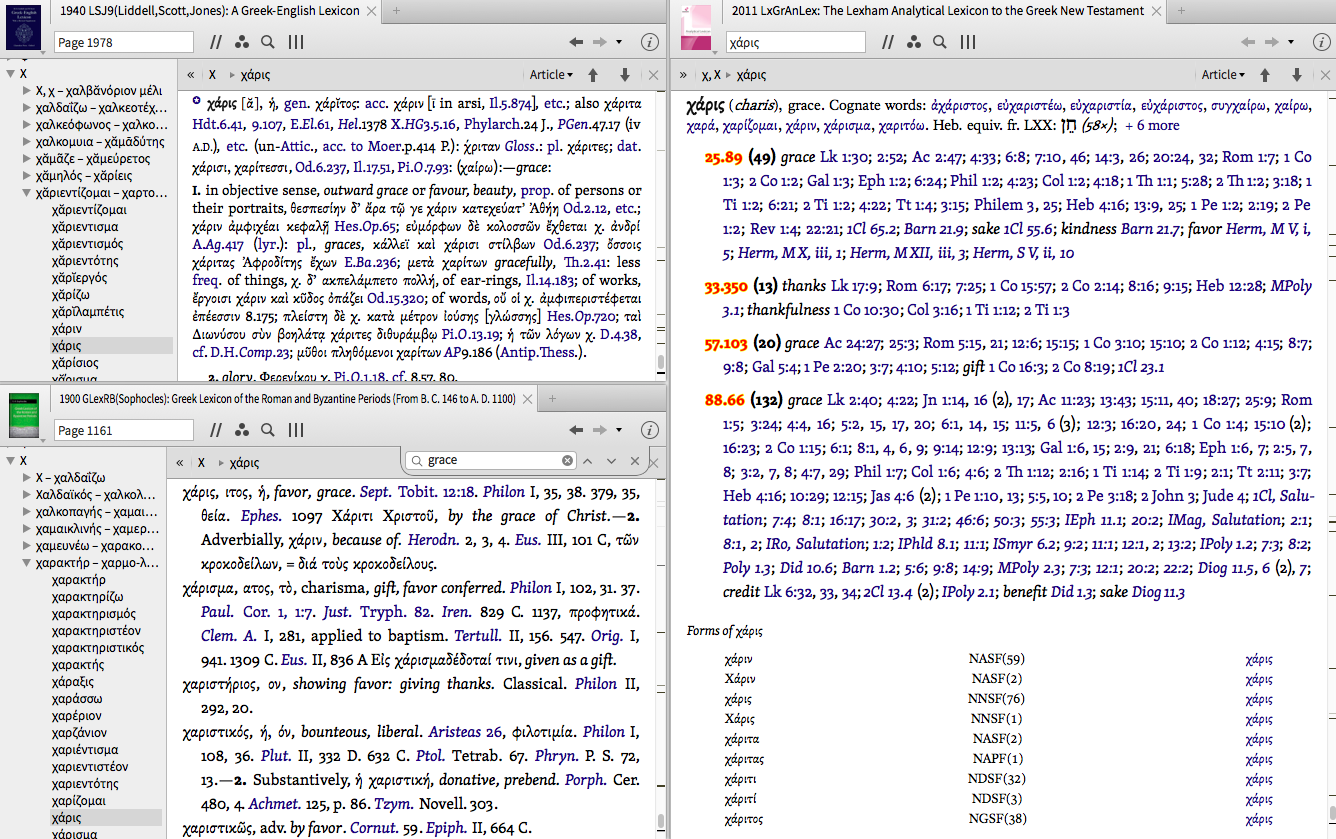Select χαρίζομαι in Sophocles contents list
The width and height of the screenshot is (1336, 839).
coord(79,801)
